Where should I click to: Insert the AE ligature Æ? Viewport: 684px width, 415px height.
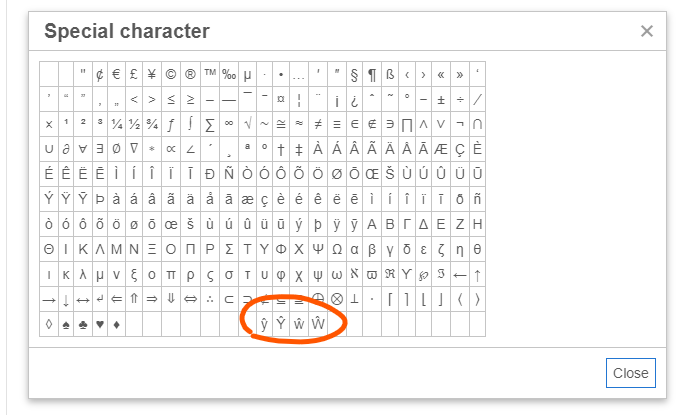tap(441, 149)
